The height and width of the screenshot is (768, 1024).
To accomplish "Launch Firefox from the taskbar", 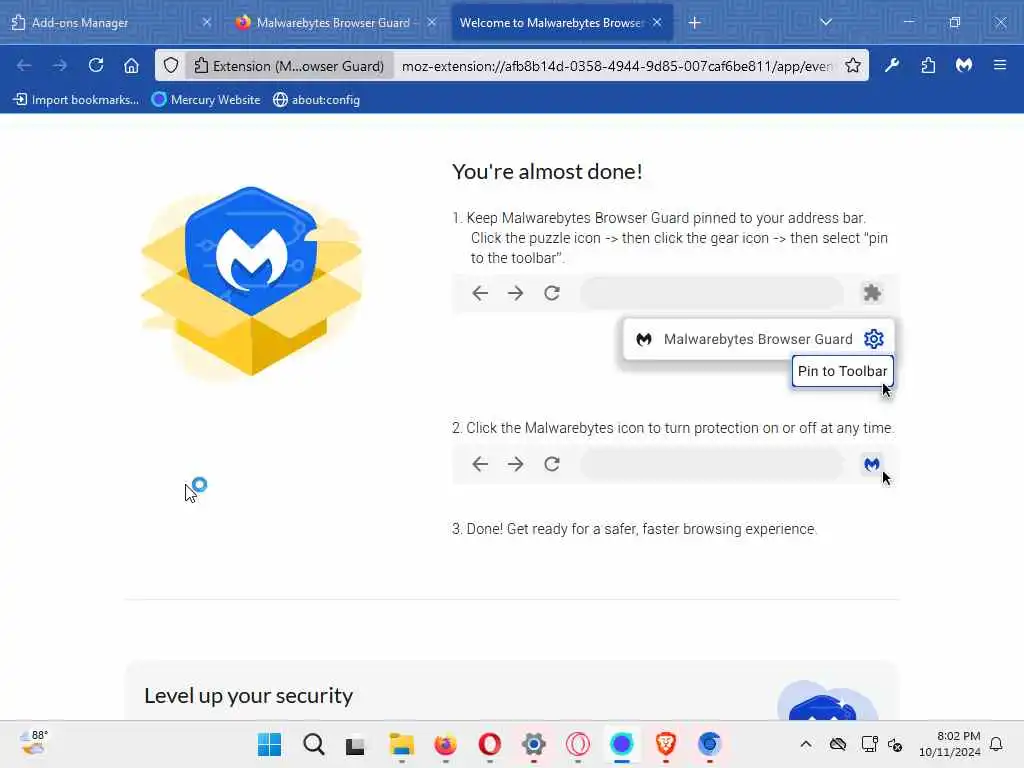I will click(x=445, y=744).
